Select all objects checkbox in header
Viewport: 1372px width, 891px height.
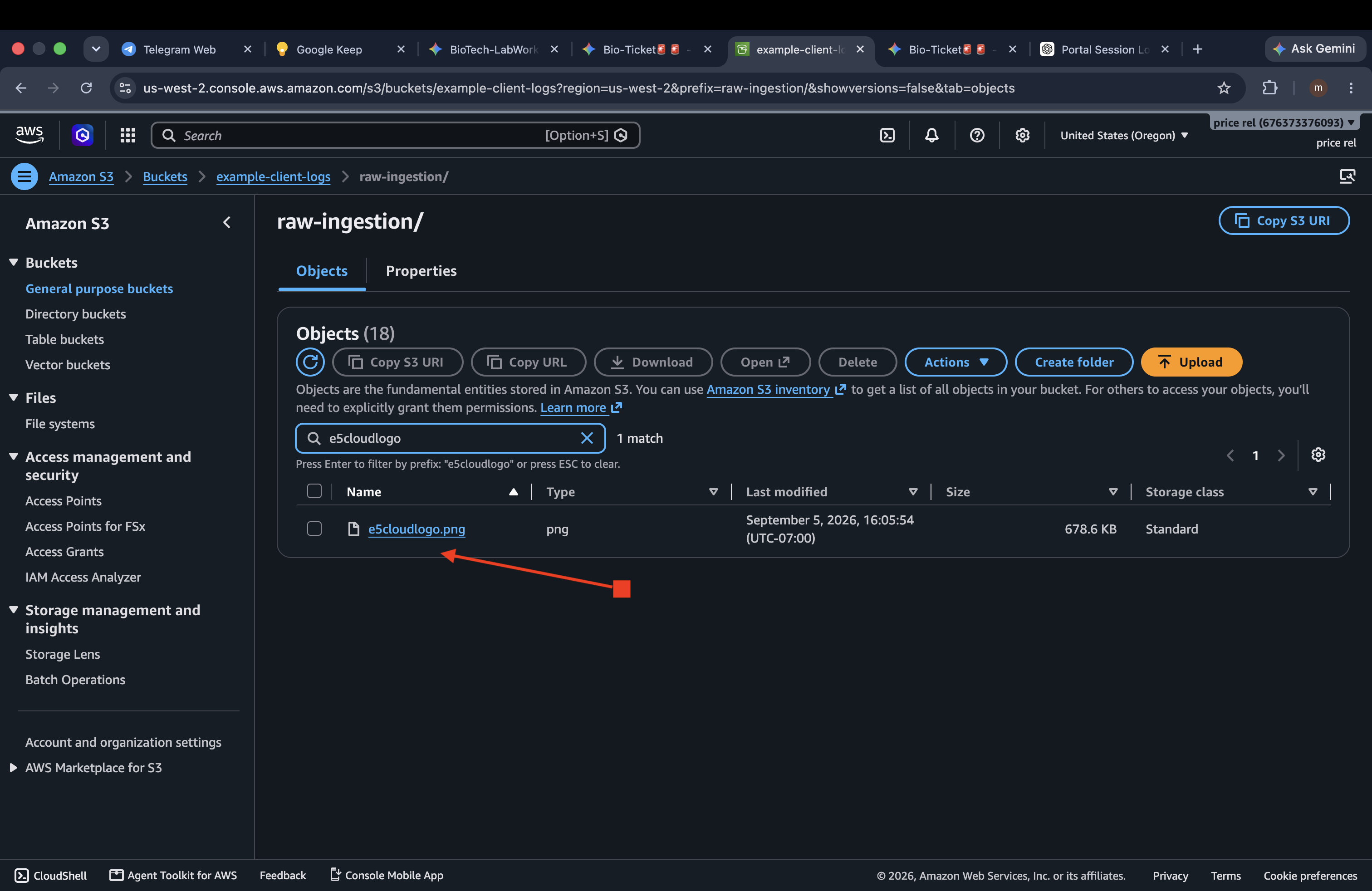(314, 491)
